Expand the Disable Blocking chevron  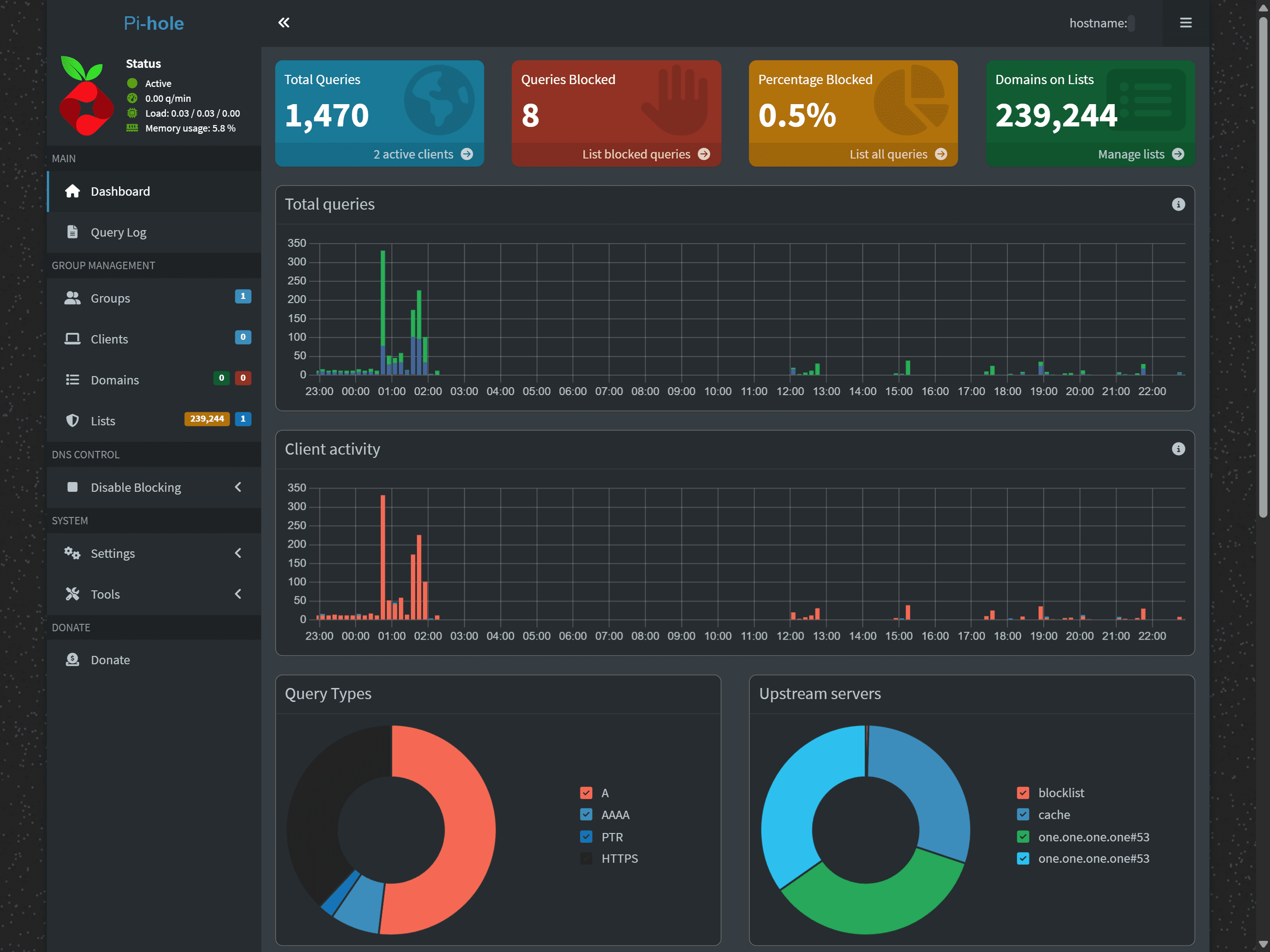[238, 487]
